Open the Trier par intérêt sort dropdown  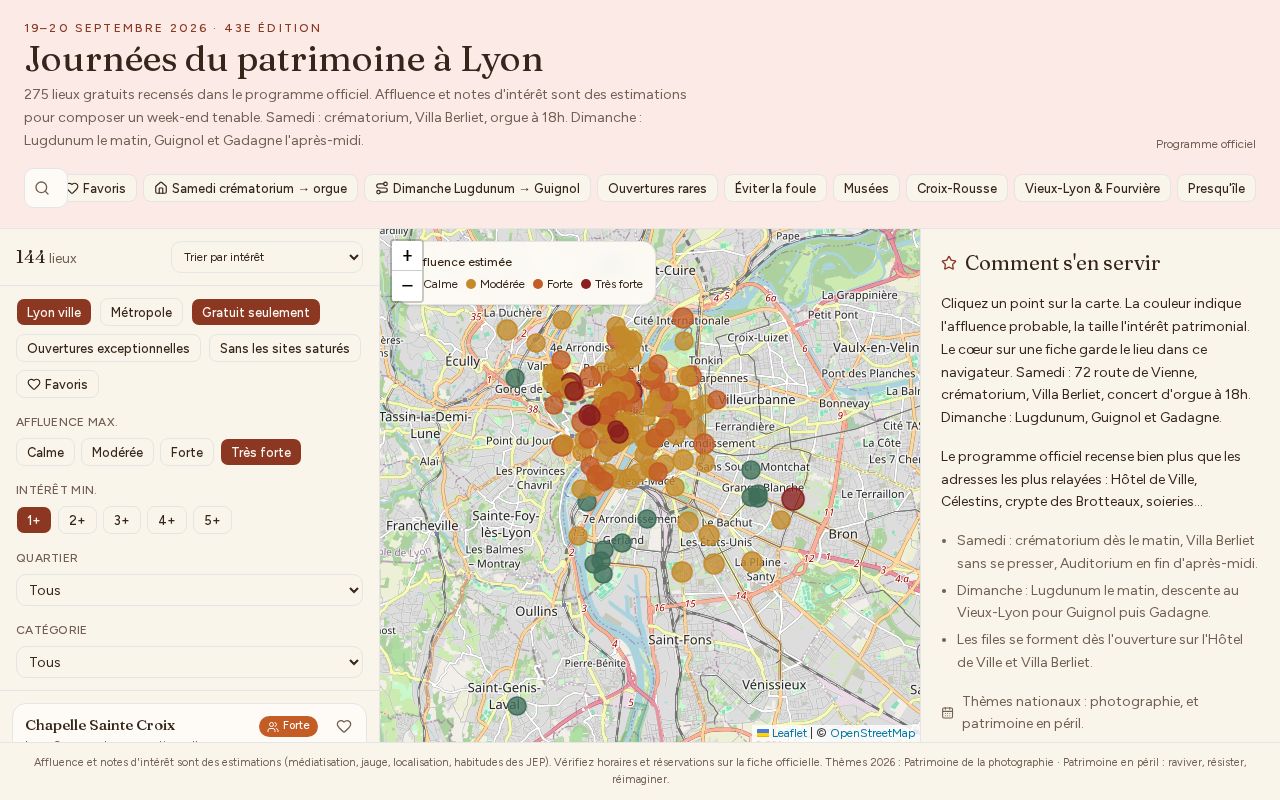coord(267,257)
